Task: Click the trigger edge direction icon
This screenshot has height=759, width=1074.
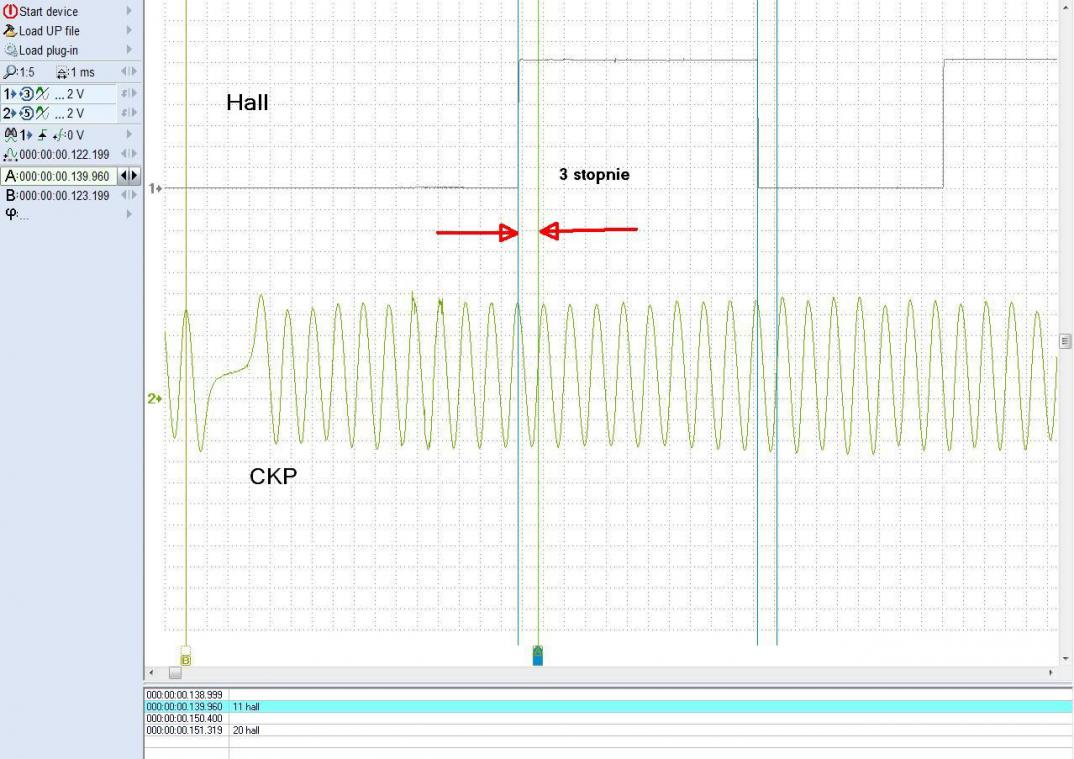Action: pyautogui.click(x=42, y=135)
